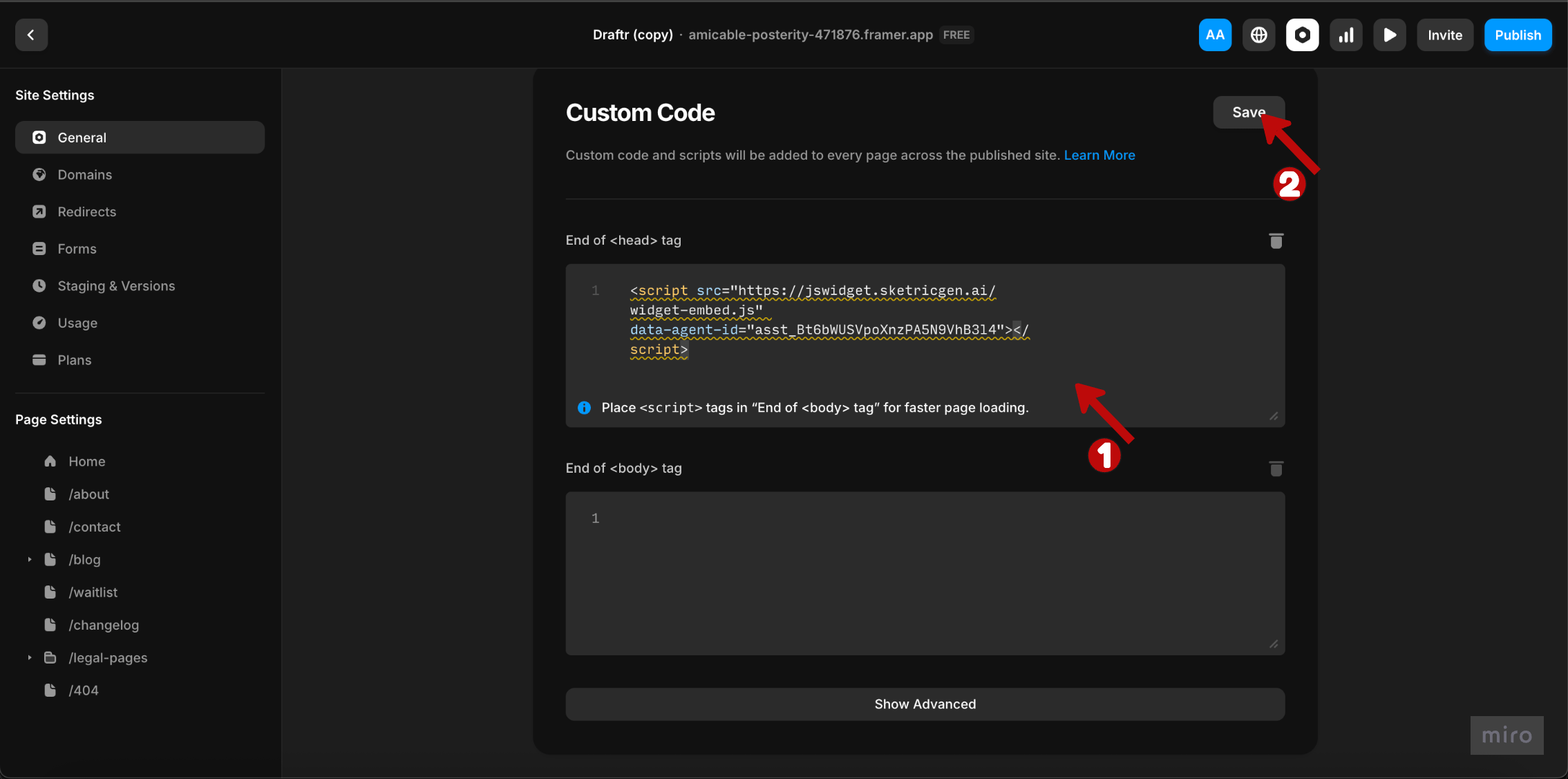Delete the End of body tag code
Image resolution: width=1568 pixels, height=779 pixels.
[x=1276, y=469]
